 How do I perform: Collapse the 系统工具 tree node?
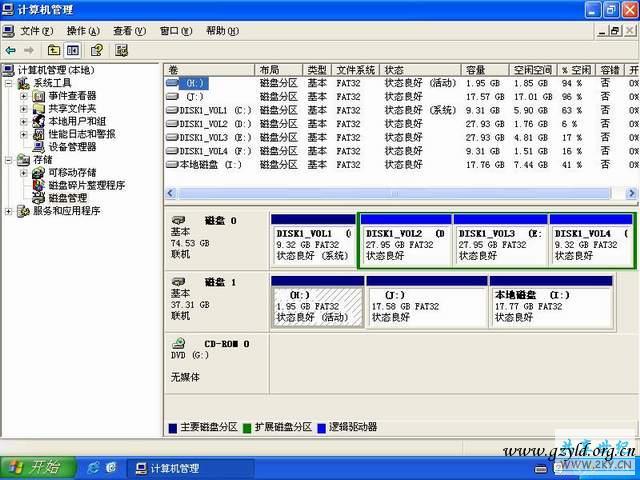tap(10, 83)
